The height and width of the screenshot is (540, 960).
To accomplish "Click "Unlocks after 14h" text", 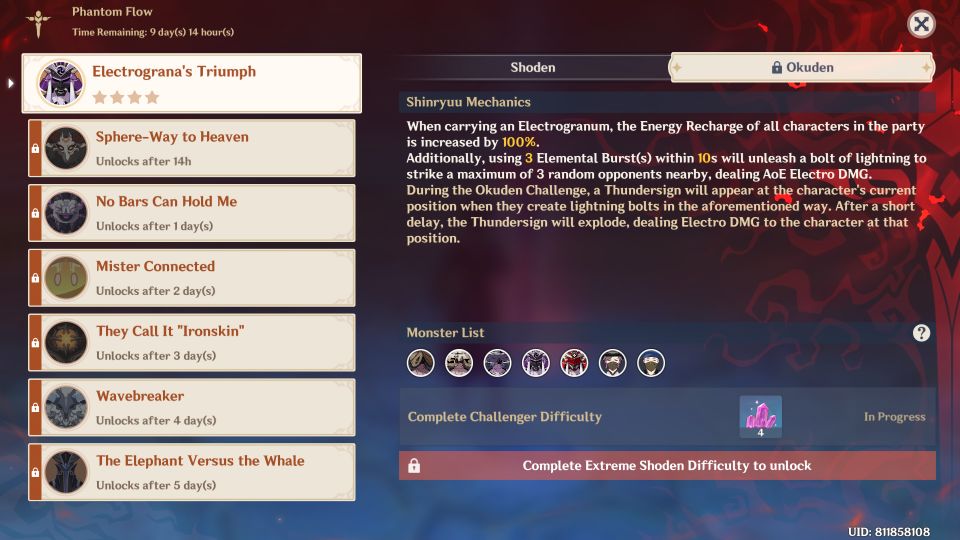I will coord(144,161).
